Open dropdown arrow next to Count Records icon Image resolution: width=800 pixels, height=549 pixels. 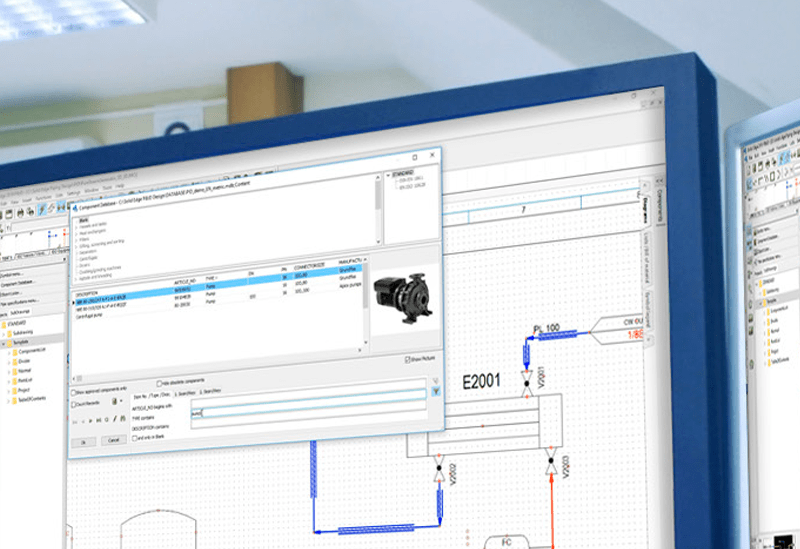[x=121, y=401]
